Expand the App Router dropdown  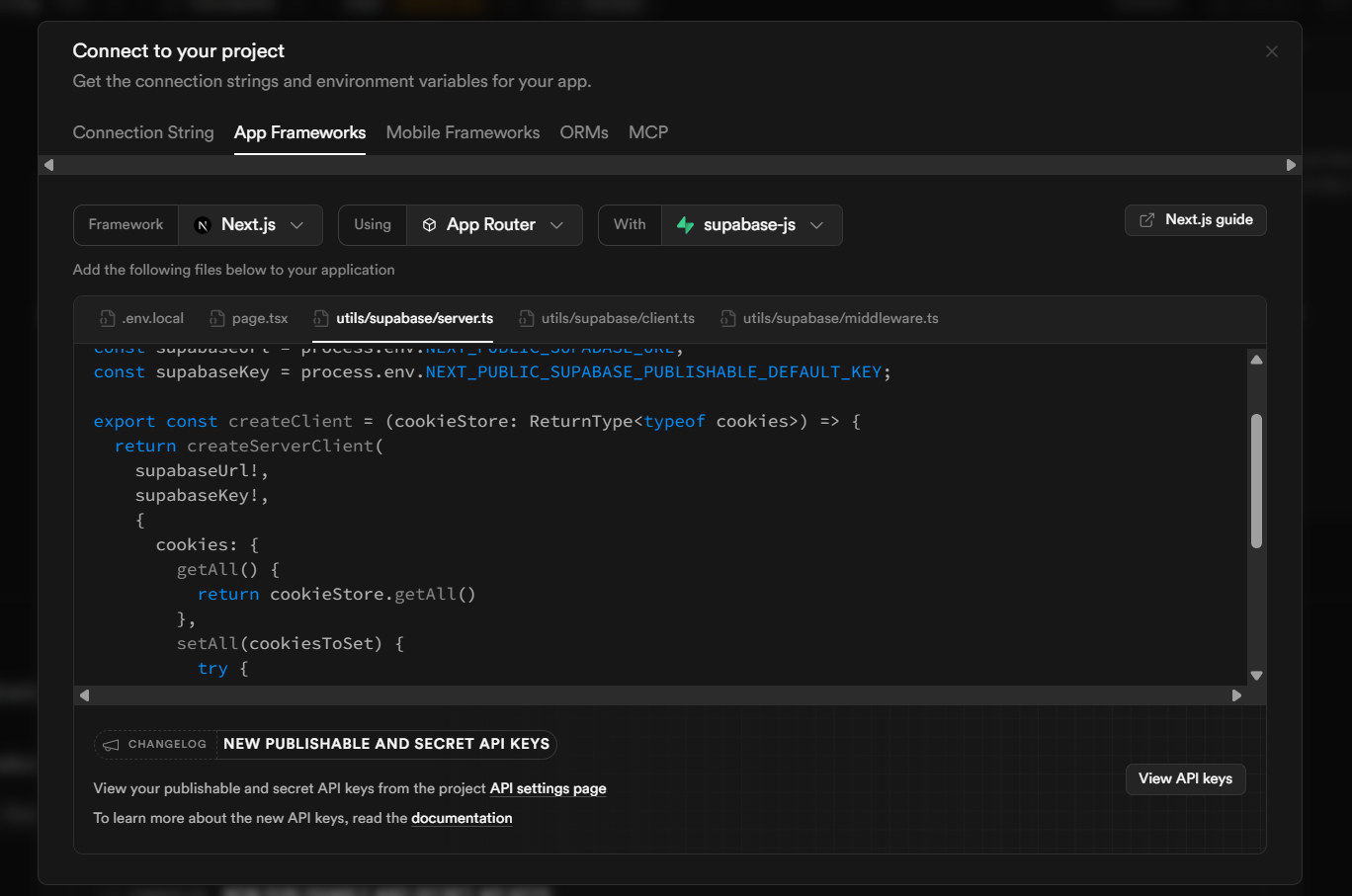495,225
